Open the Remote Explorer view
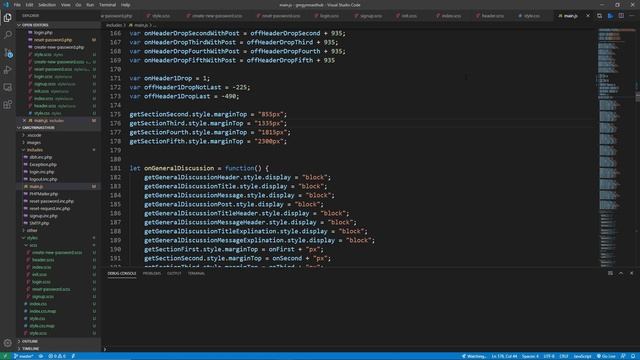This screenshot has width=640, height=360. (x=7, y=87)
